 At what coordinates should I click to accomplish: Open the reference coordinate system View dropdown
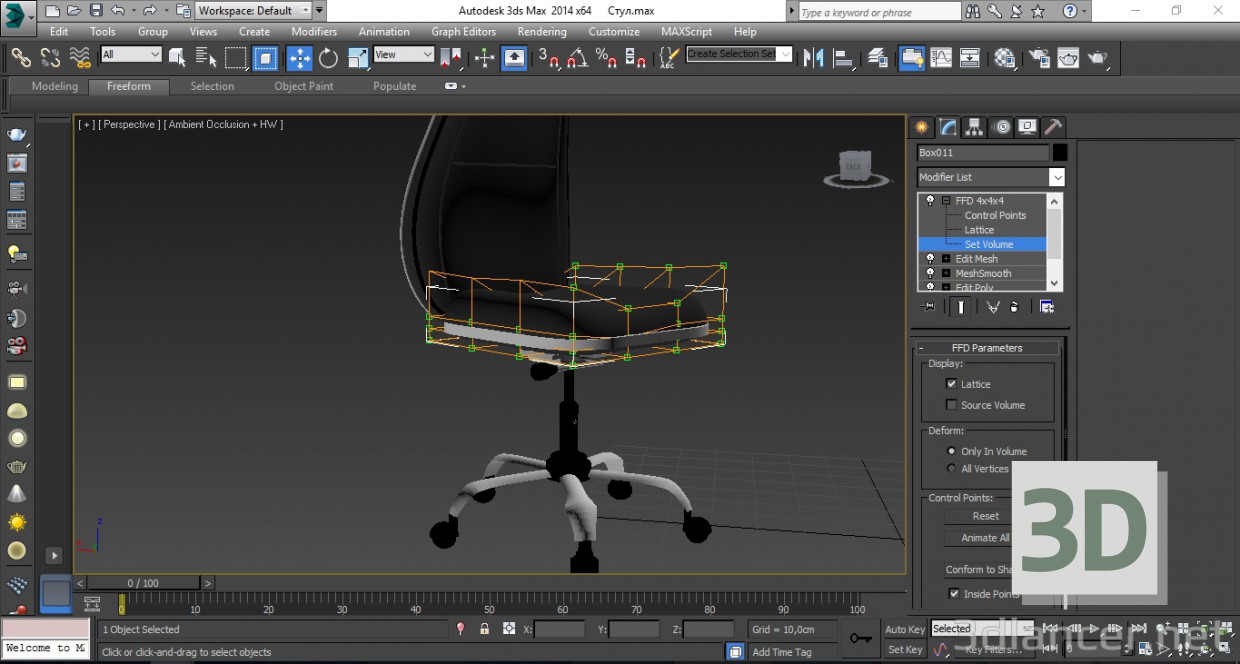click(x=403, y=55)
